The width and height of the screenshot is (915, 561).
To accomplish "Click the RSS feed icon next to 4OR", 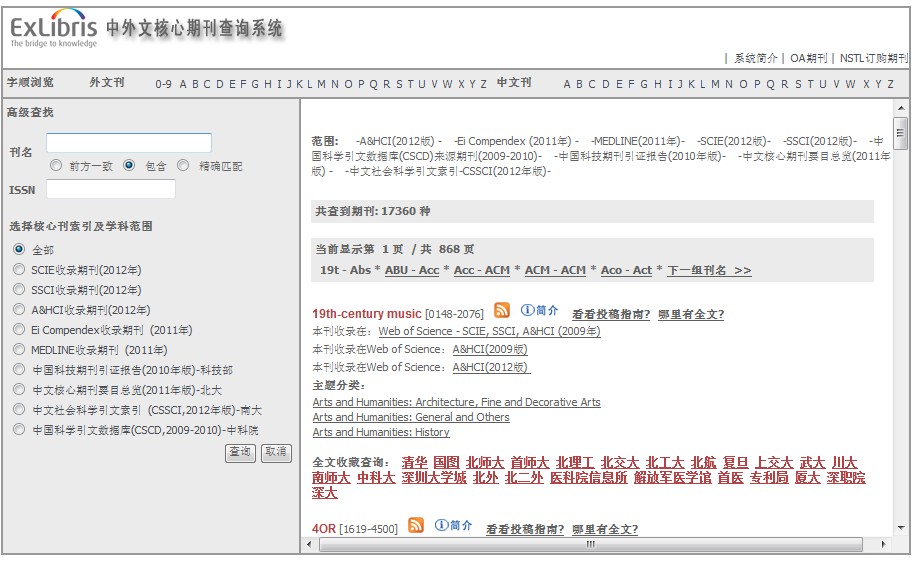I will [415, 525].
